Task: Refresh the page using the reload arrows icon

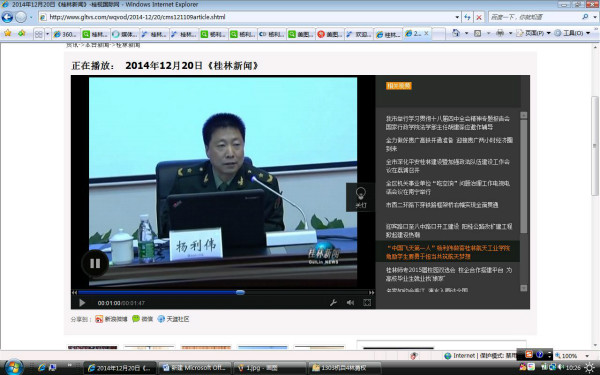Action: 467,17
